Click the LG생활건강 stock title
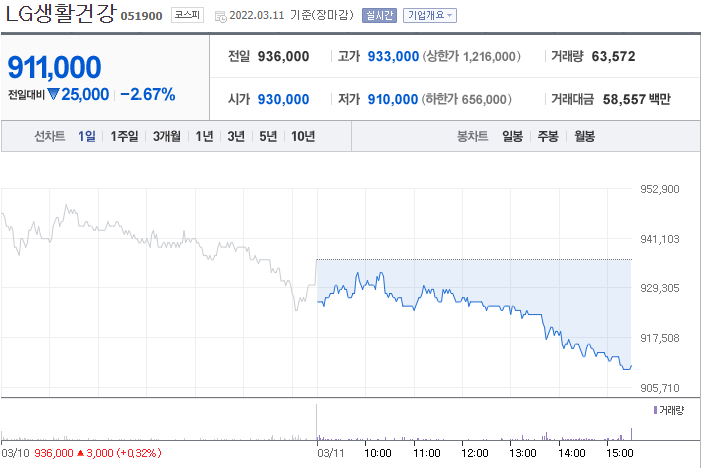The image size is (701, 468). [61, 13]
